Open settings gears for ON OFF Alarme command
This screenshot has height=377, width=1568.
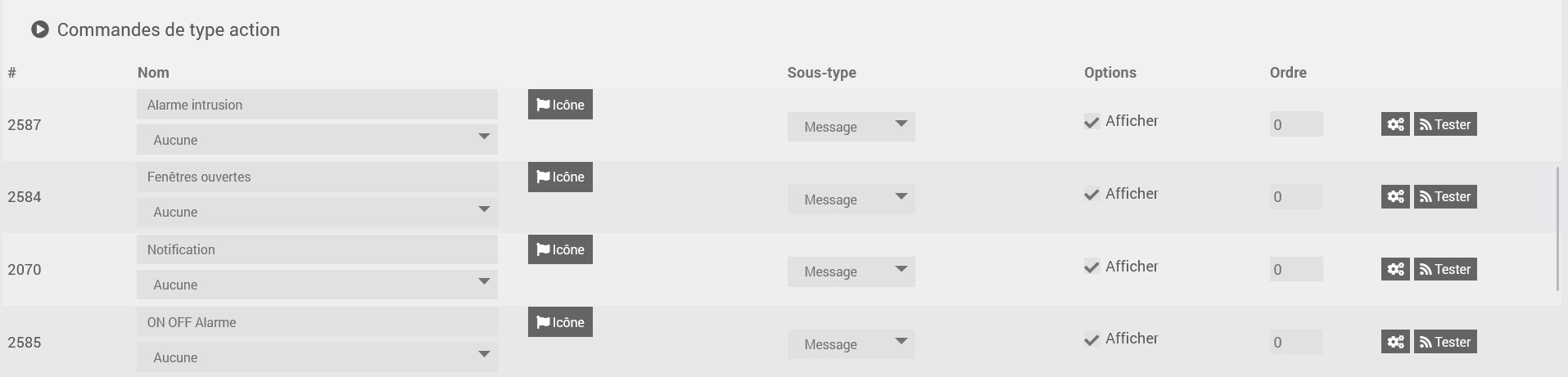click(x=1395, y=342)
